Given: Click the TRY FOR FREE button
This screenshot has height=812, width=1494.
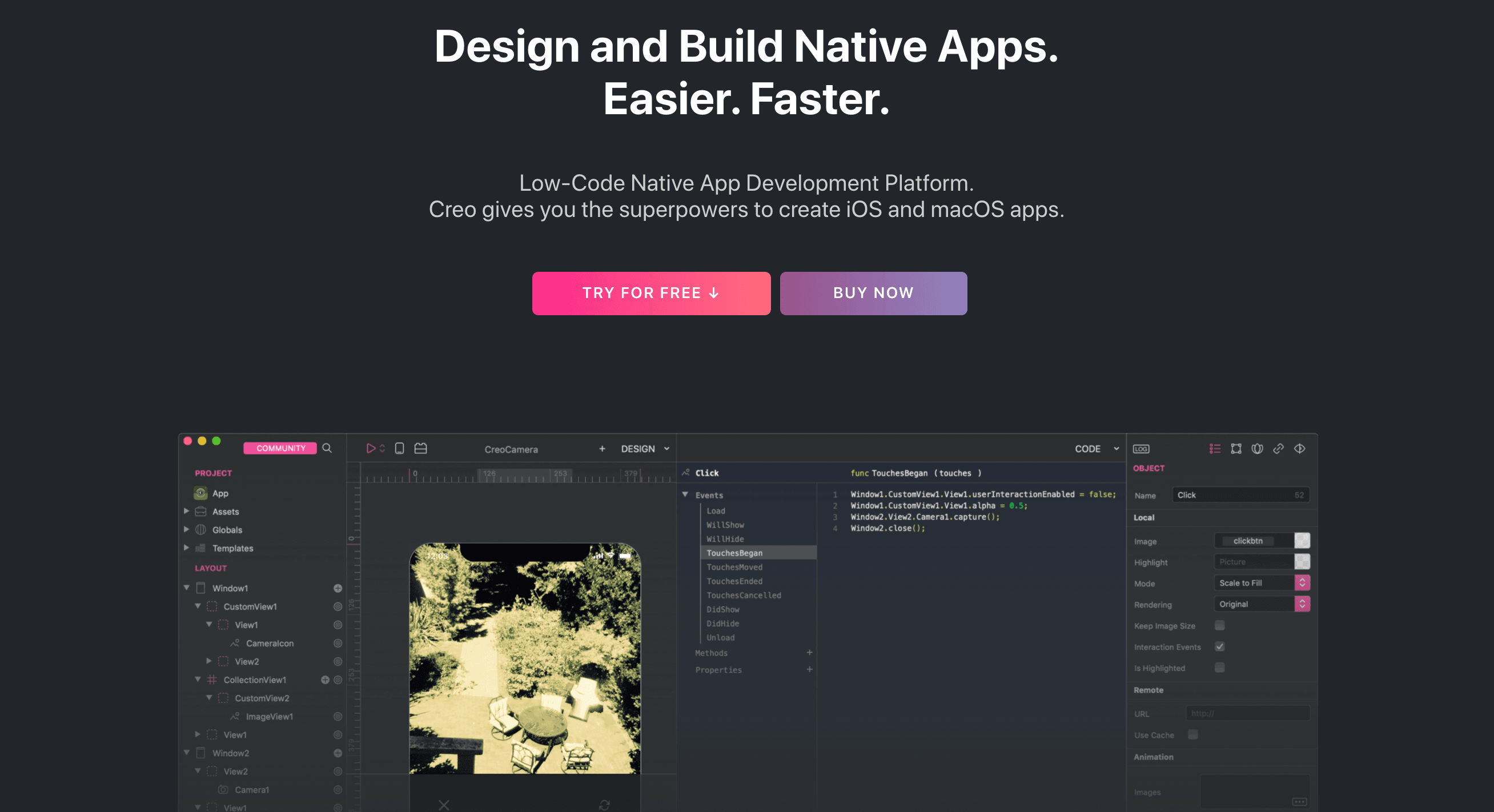Looking at the screenshot, I should 651,293.
